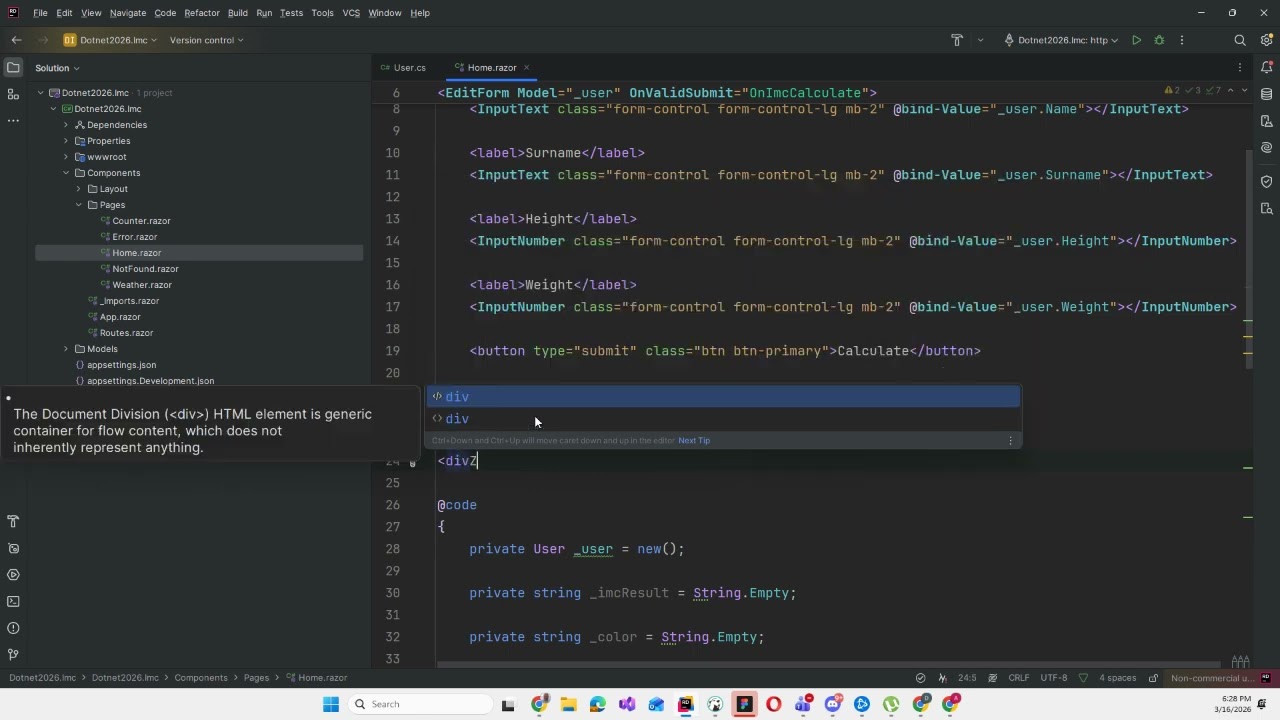The height and width of the screenshot is (720, 1280).
Task: Open IDE settings gear icon
Action: click(1266, 40)
